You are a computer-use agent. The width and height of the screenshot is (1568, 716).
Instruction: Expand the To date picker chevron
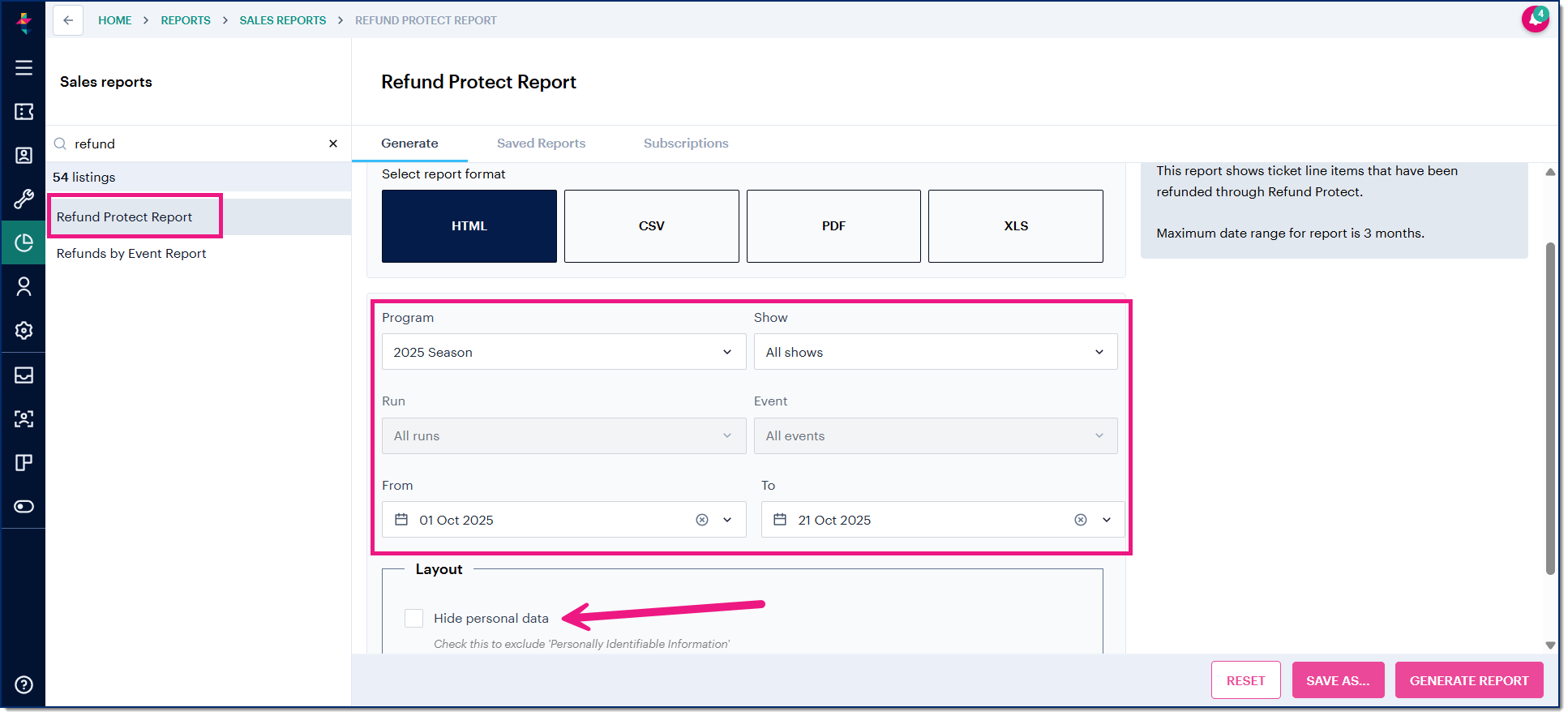tap(1107, 520)
